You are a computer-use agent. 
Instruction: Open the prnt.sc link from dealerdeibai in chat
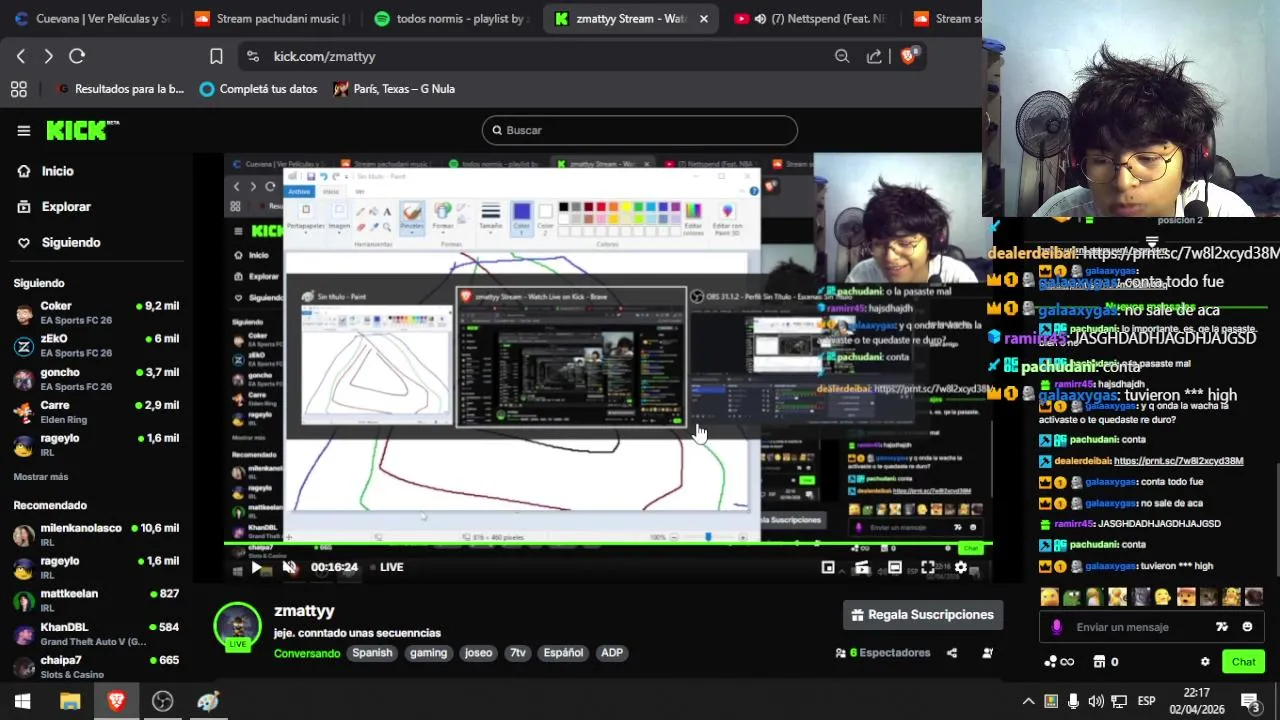[1178, 461]
